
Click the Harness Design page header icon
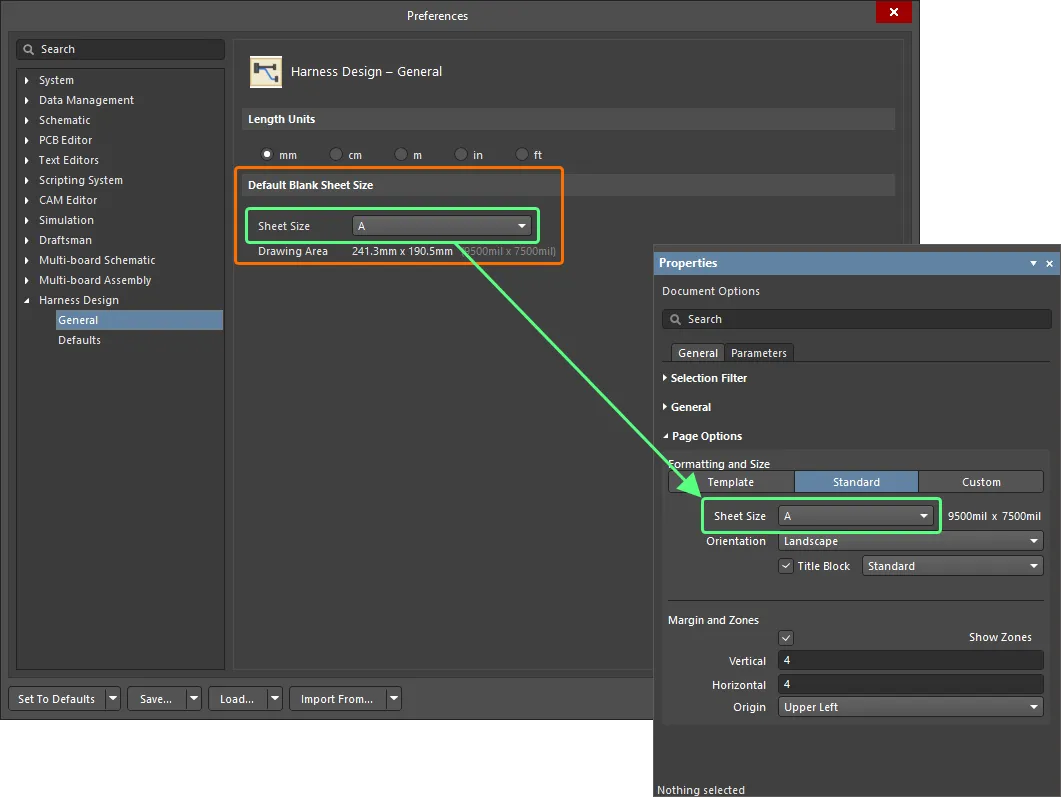(x=266, y=72)
